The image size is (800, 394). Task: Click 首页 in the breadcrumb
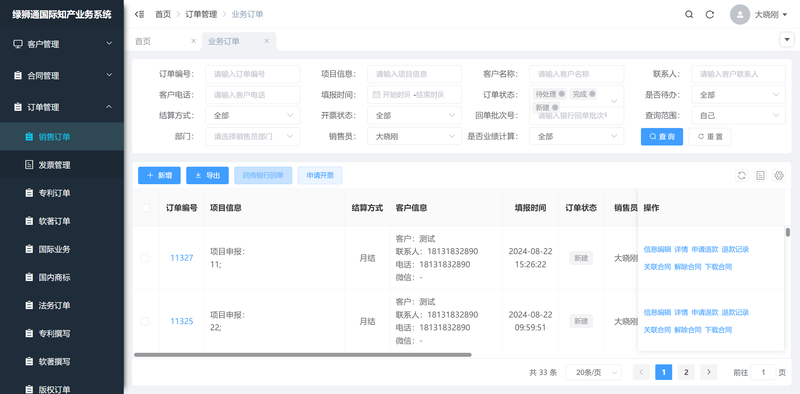tap(163, 14)
